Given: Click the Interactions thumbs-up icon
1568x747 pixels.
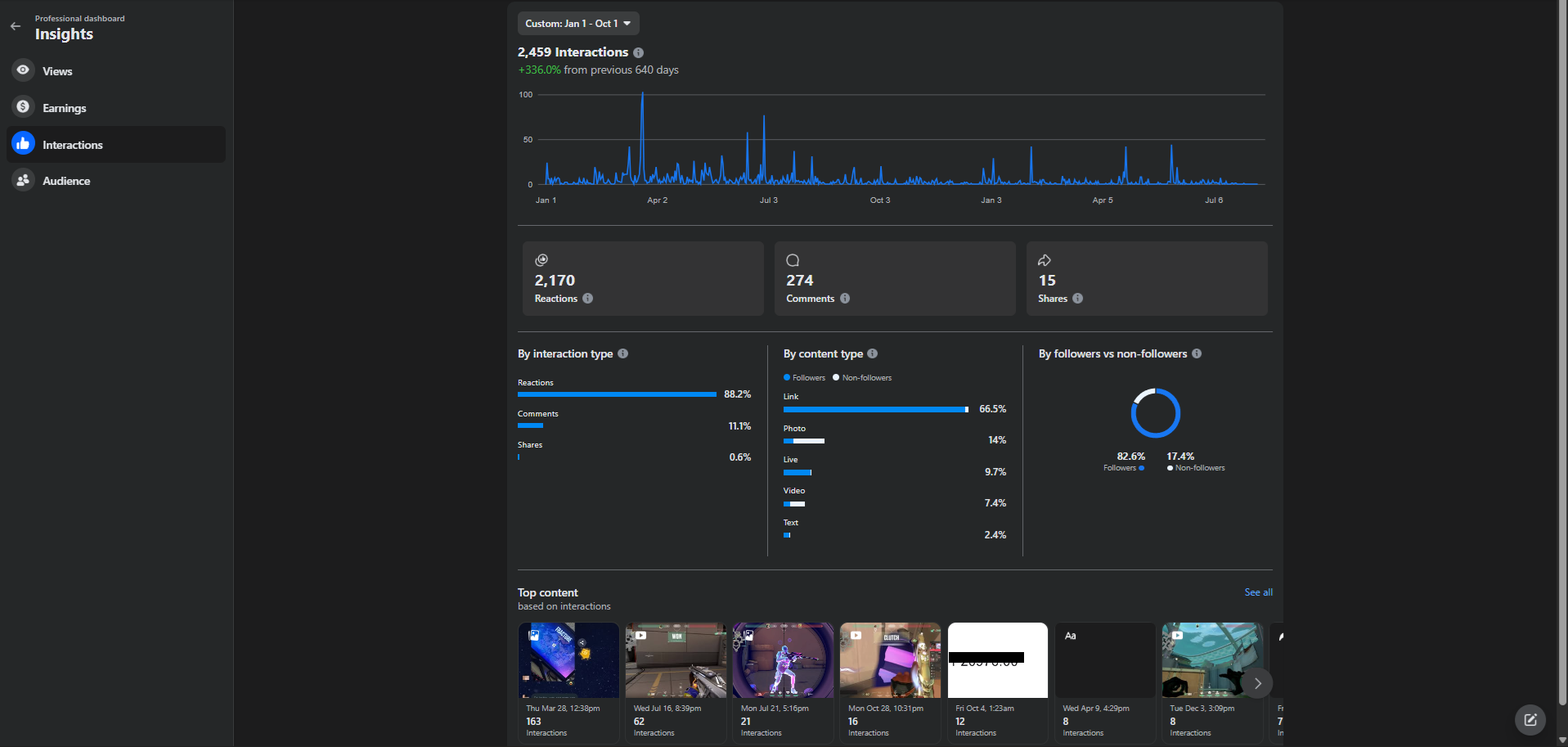Looking at the screenshot, I should coord(23,144).
